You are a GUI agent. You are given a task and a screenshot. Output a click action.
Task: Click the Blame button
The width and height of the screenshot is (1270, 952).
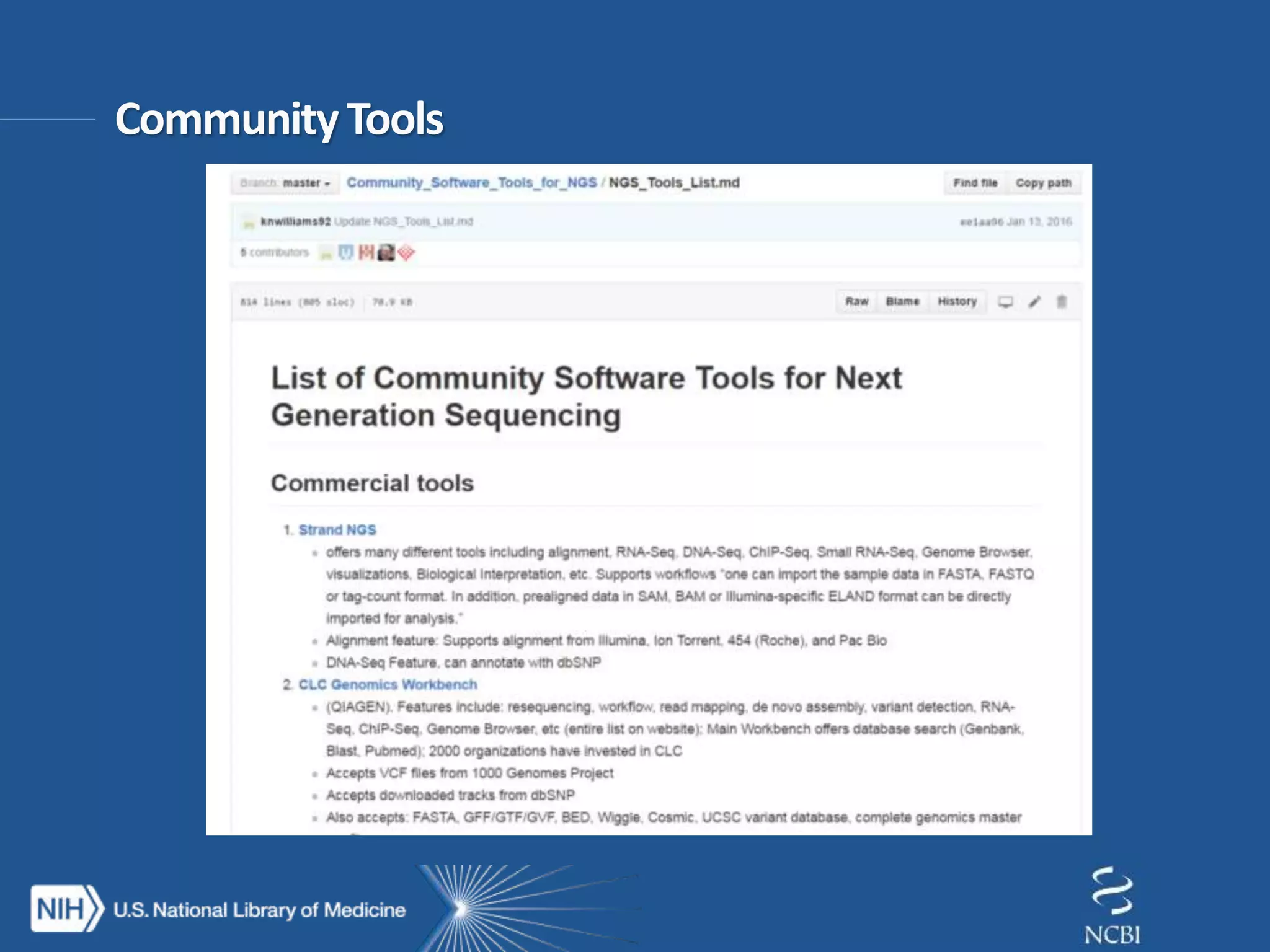tap(902, 301)
